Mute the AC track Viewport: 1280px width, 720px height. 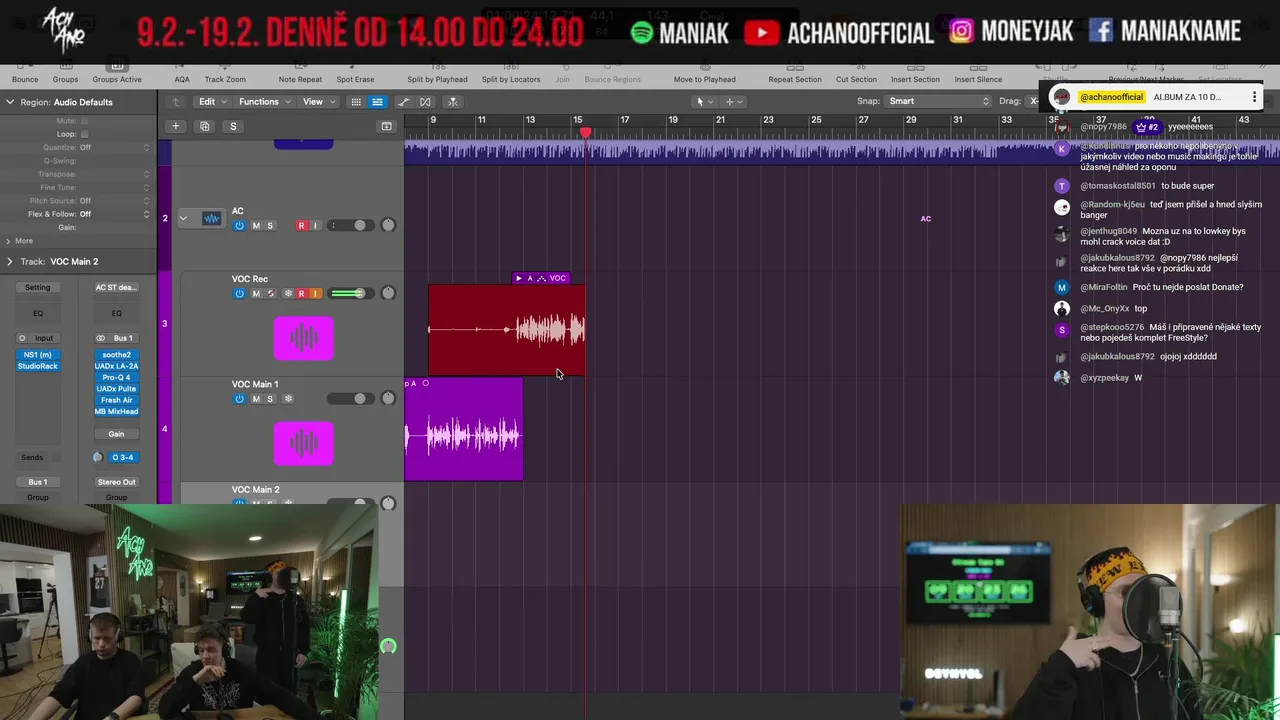click(256, 226)
